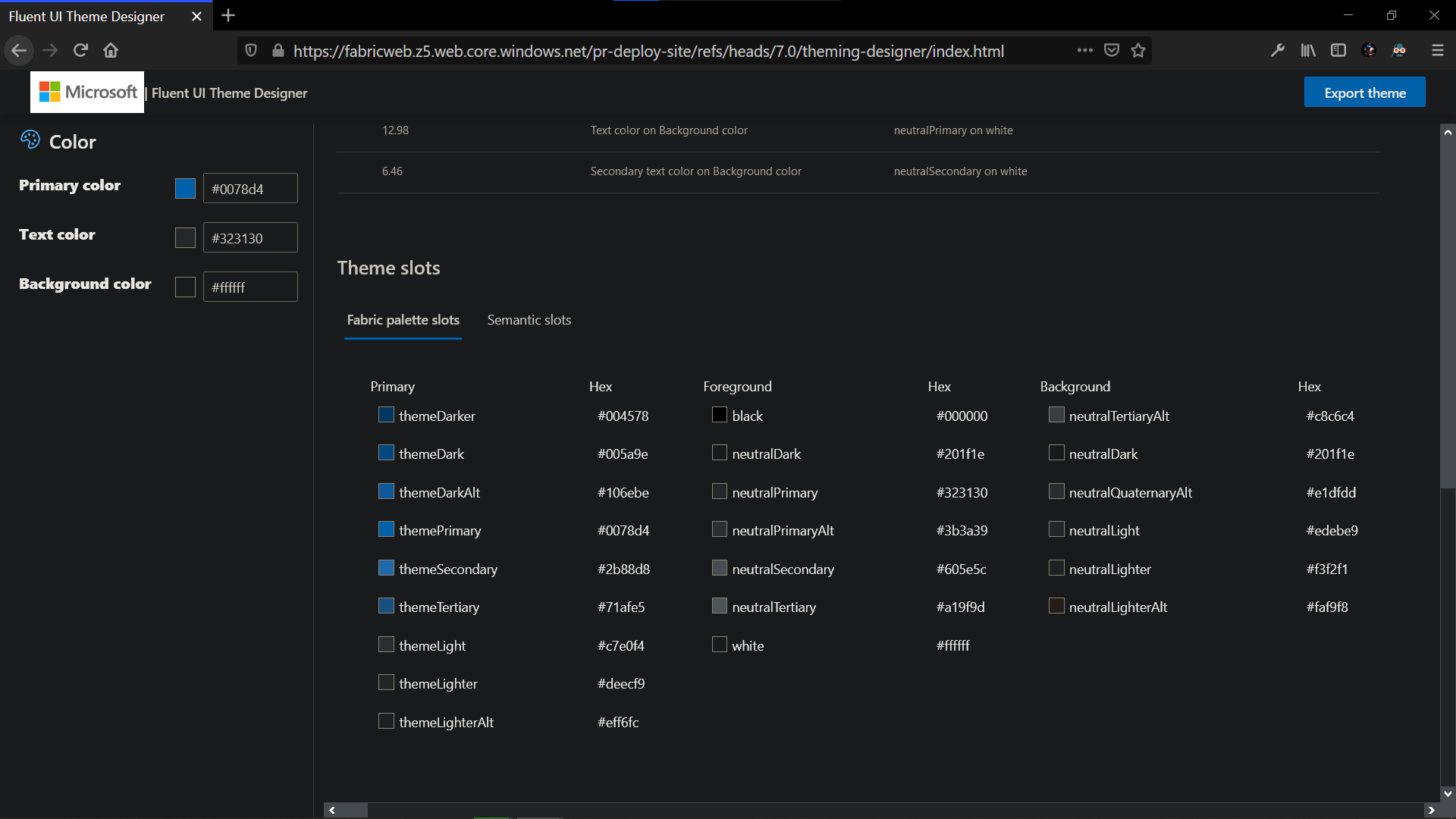Switch to the Semantic slots tab
The height and width of the screenshot is (819, 1456).
[x=529, y=320]
